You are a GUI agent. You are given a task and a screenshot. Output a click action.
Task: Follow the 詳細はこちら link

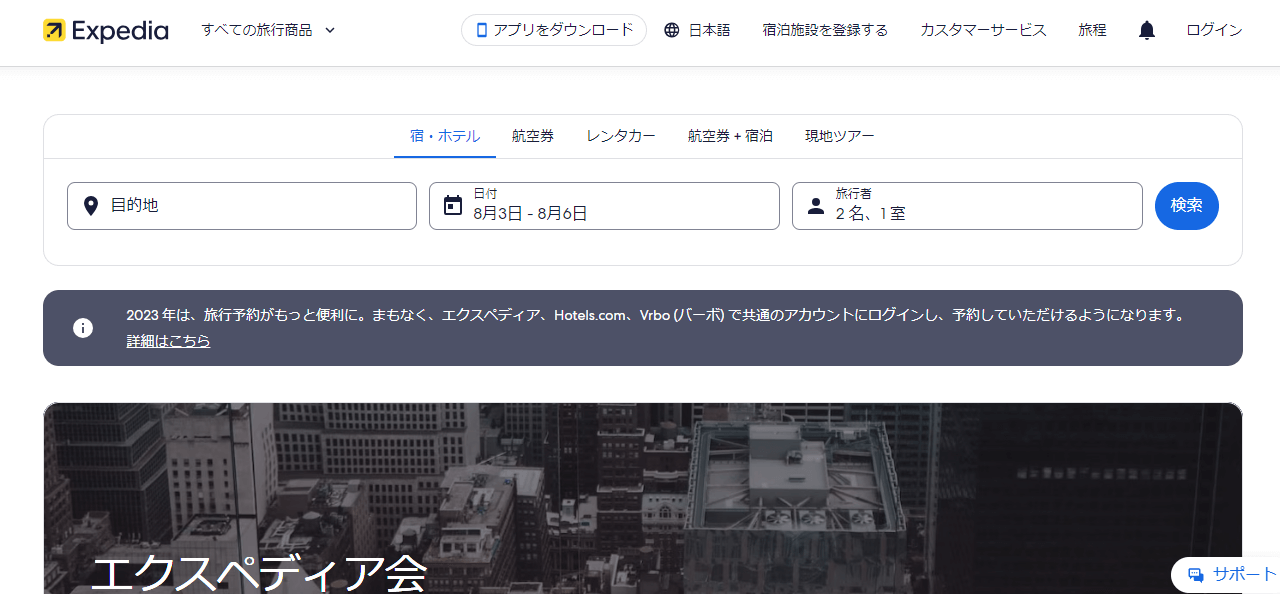[168, 341]
